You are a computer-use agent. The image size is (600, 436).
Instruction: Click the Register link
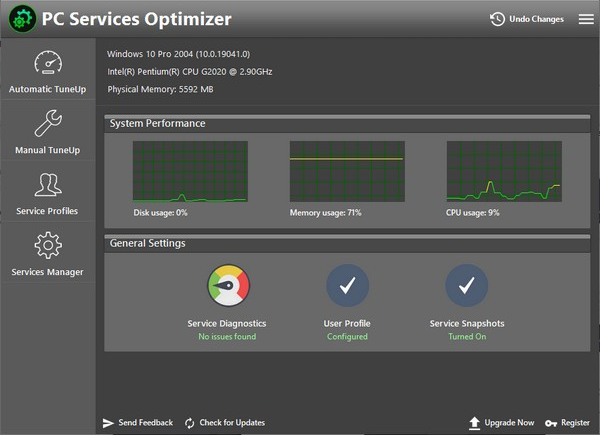click(575, 423)
